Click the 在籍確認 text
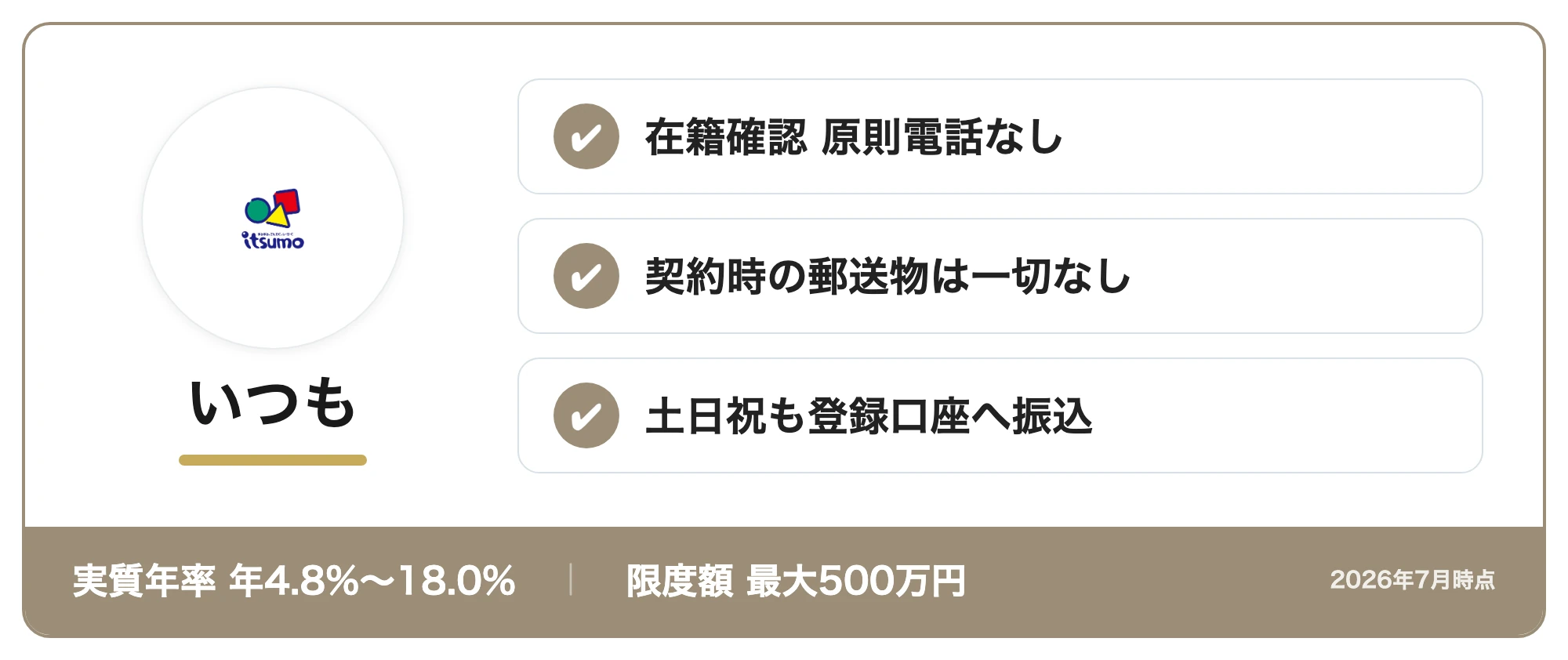The image size is (1568, 660). click(x=726, y=137)
